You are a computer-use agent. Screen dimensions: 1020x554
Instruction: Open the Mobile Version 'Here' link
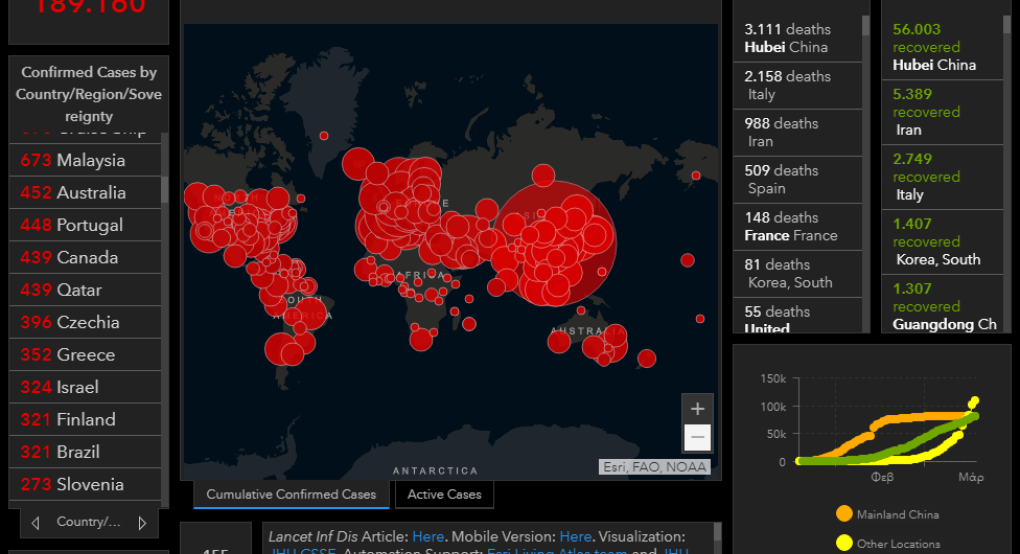[x=575, y=537]
